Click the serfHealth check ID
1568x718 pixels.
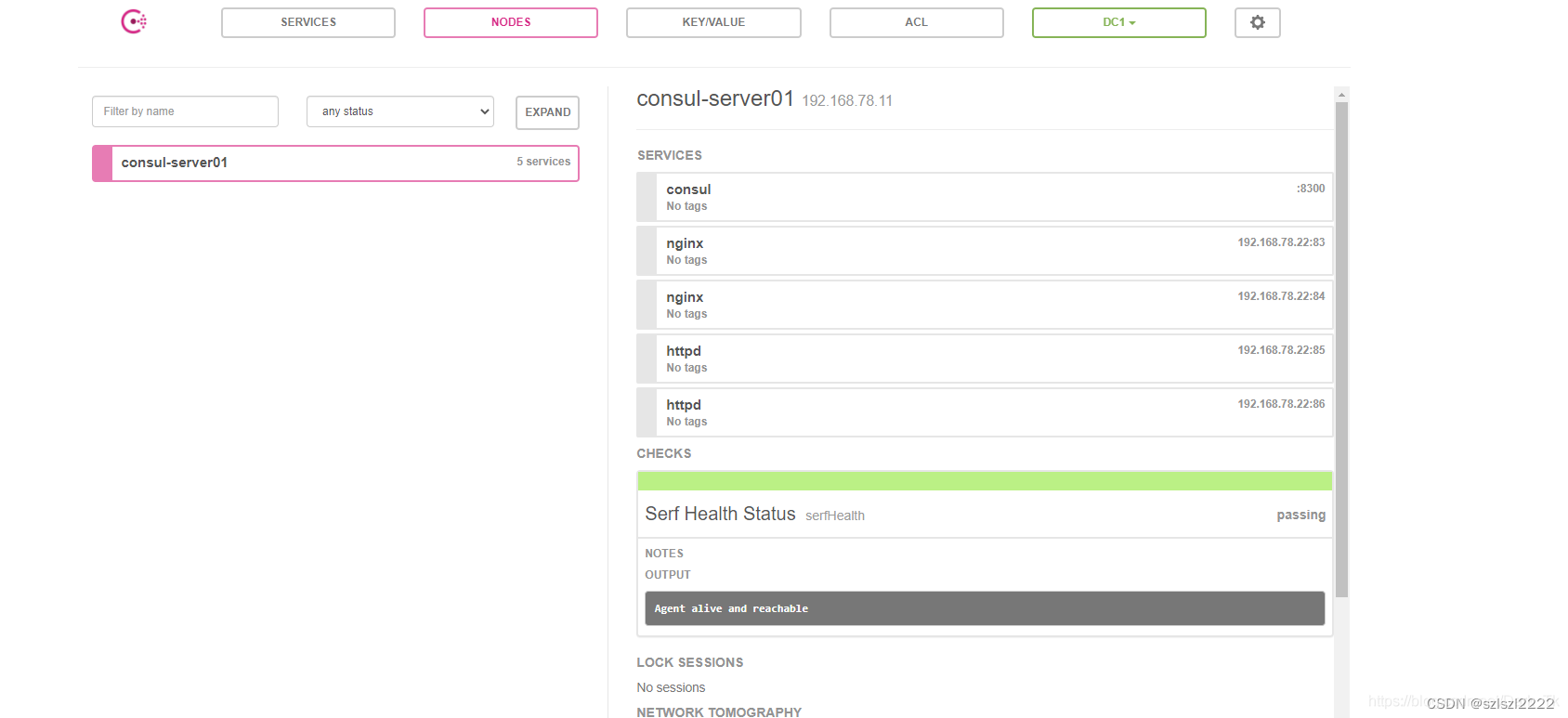click(835, 516)
